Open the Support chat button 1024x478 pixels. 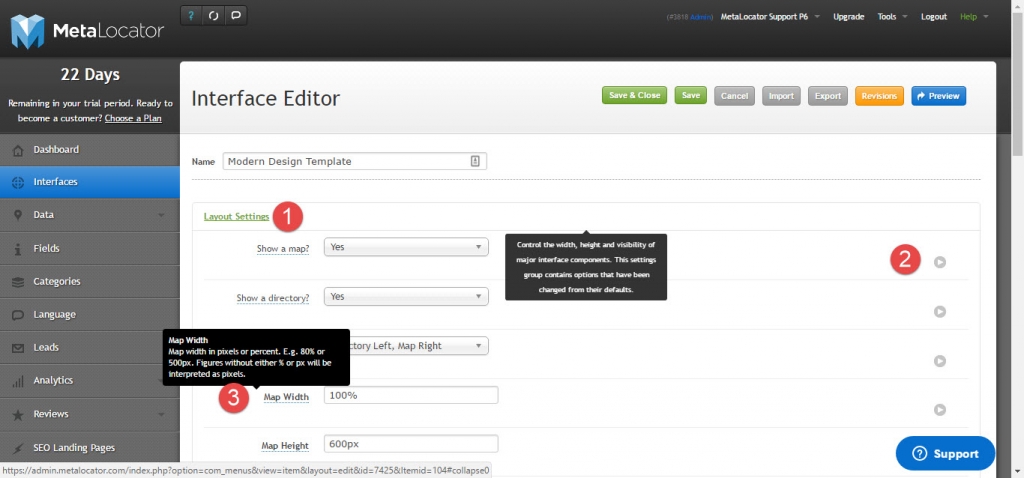click(946, 454)
